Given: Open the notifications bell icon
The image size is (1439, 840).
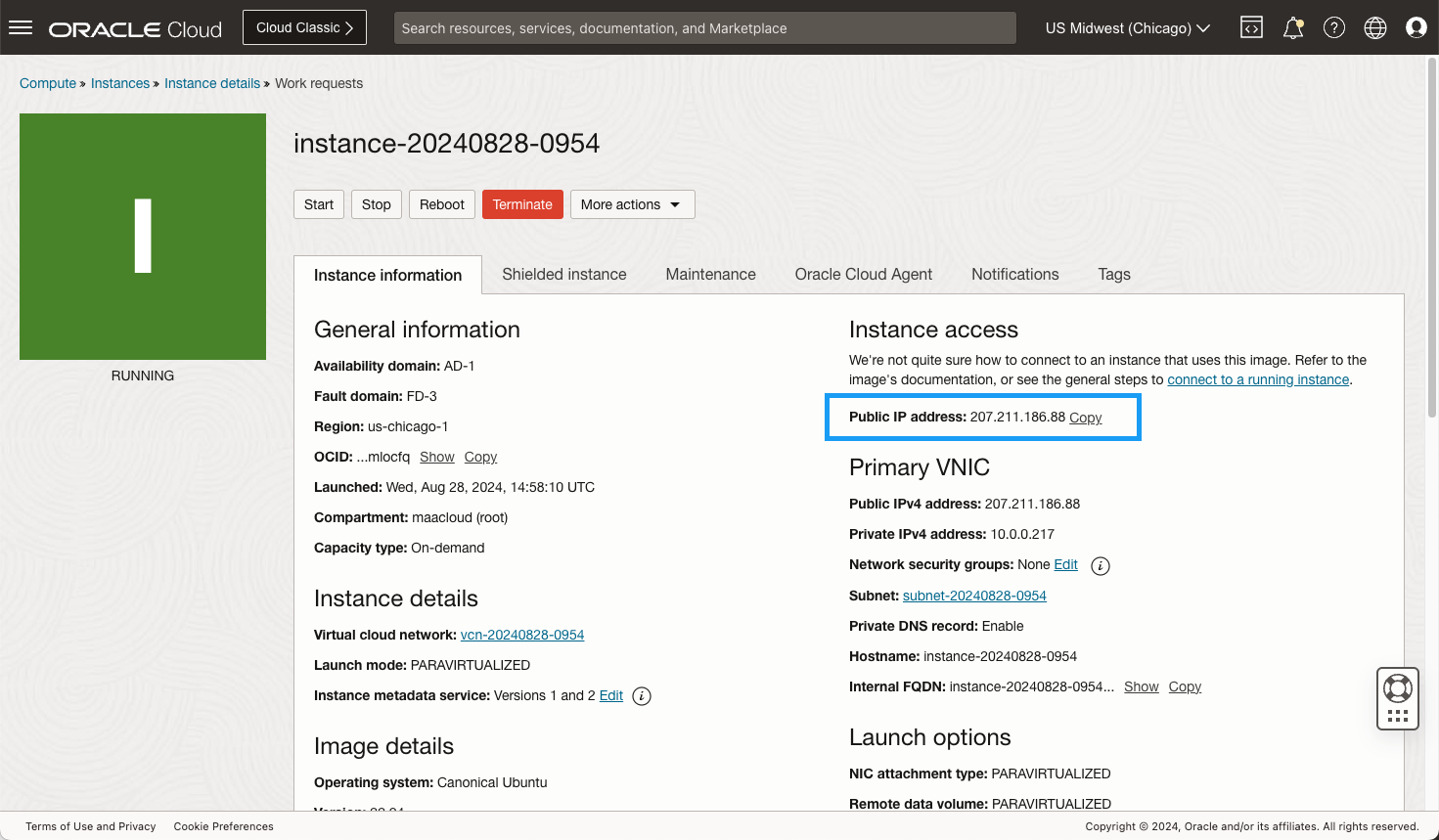Looking at the screenshot, I should click(x=1292, y=28).
